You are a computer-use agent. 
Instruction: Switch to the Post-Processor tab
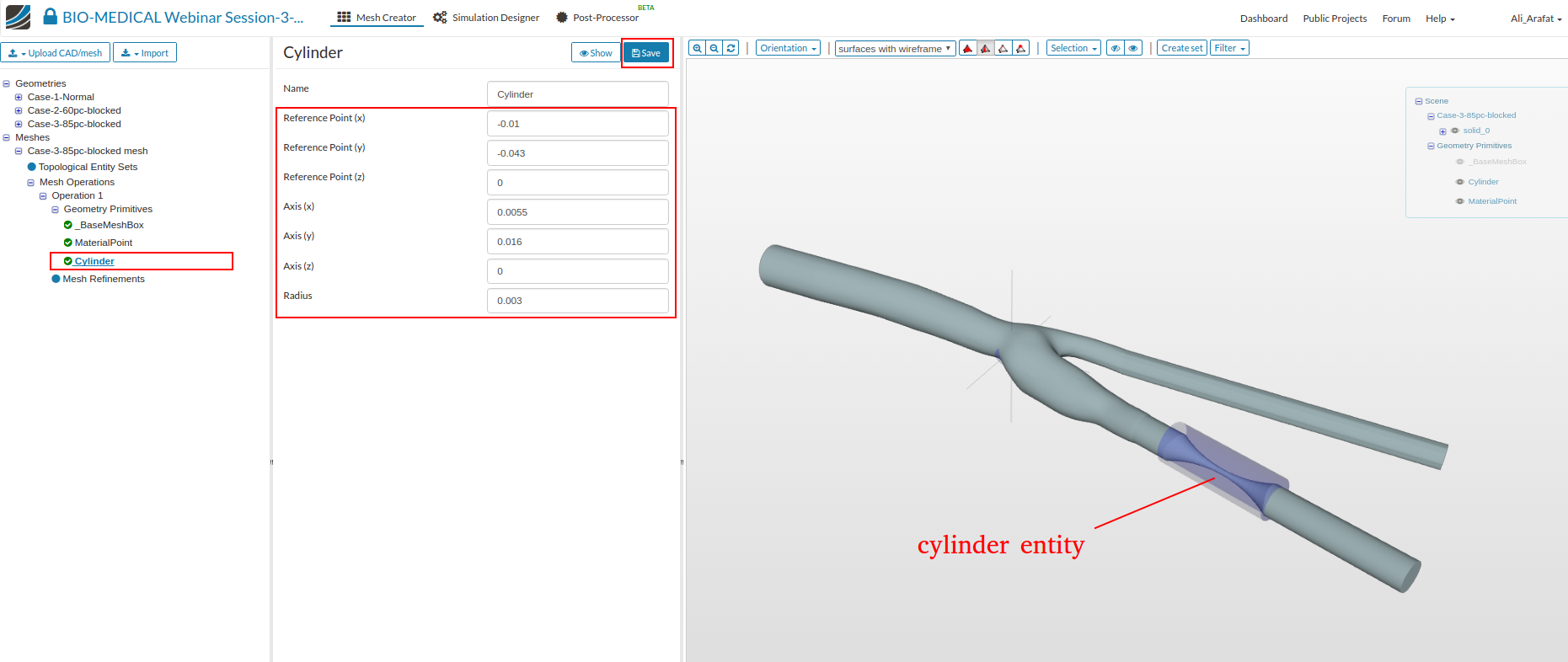[598, 18]
